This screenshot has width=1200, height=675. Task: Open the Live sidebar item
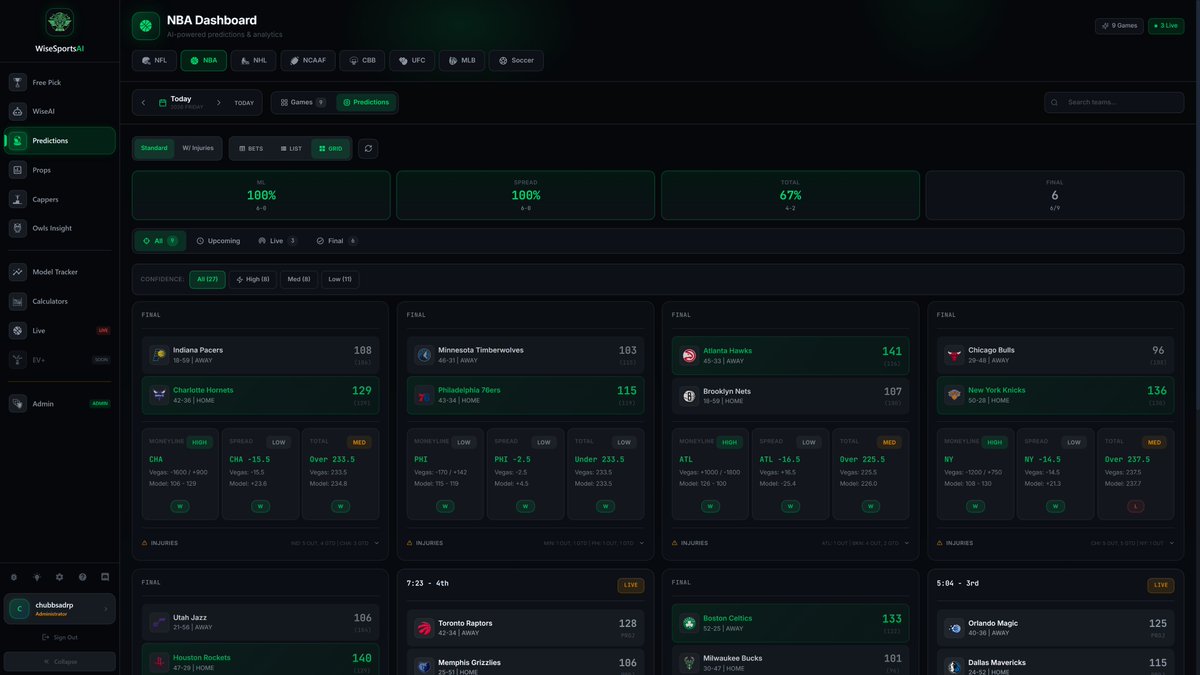[x=59, y=330]
